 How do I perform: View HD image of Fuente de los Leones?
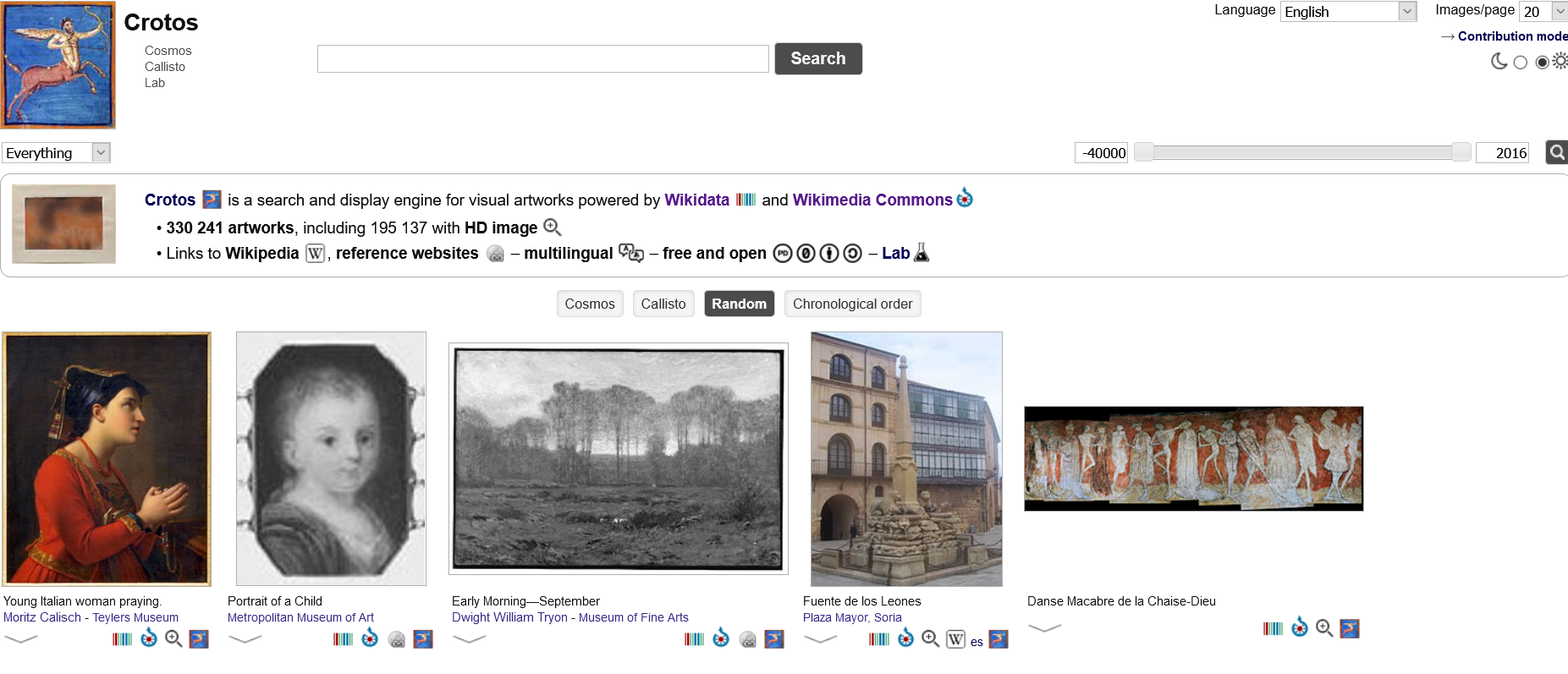pos(930,638)
